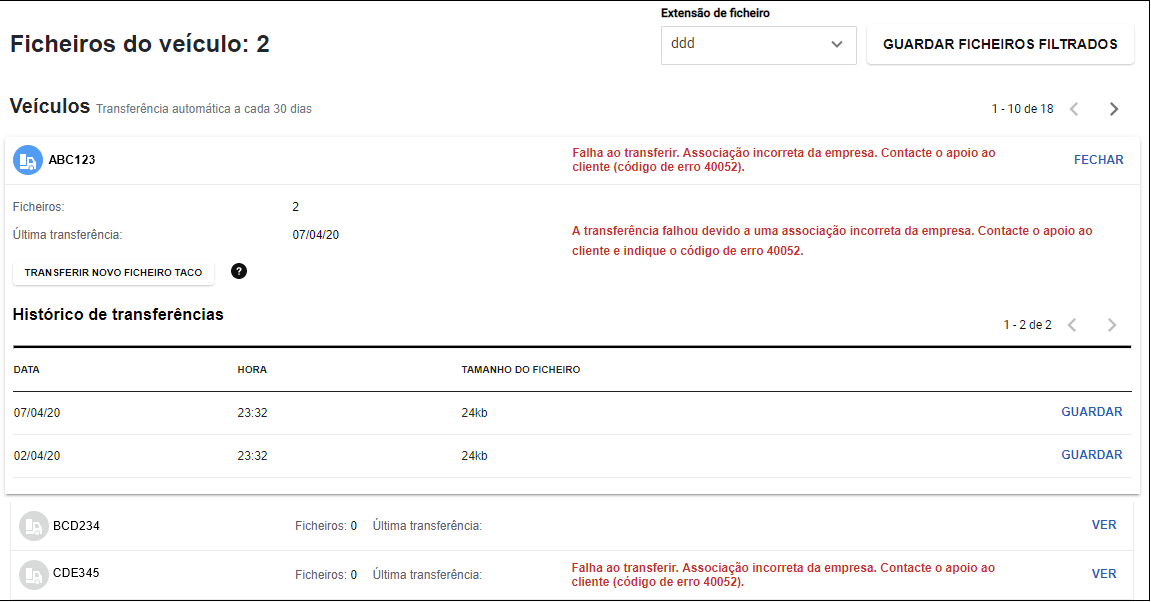Save the 07/04/20 transfer file with Guardar
This screenshot has width=1151, height=602.
1092,412
